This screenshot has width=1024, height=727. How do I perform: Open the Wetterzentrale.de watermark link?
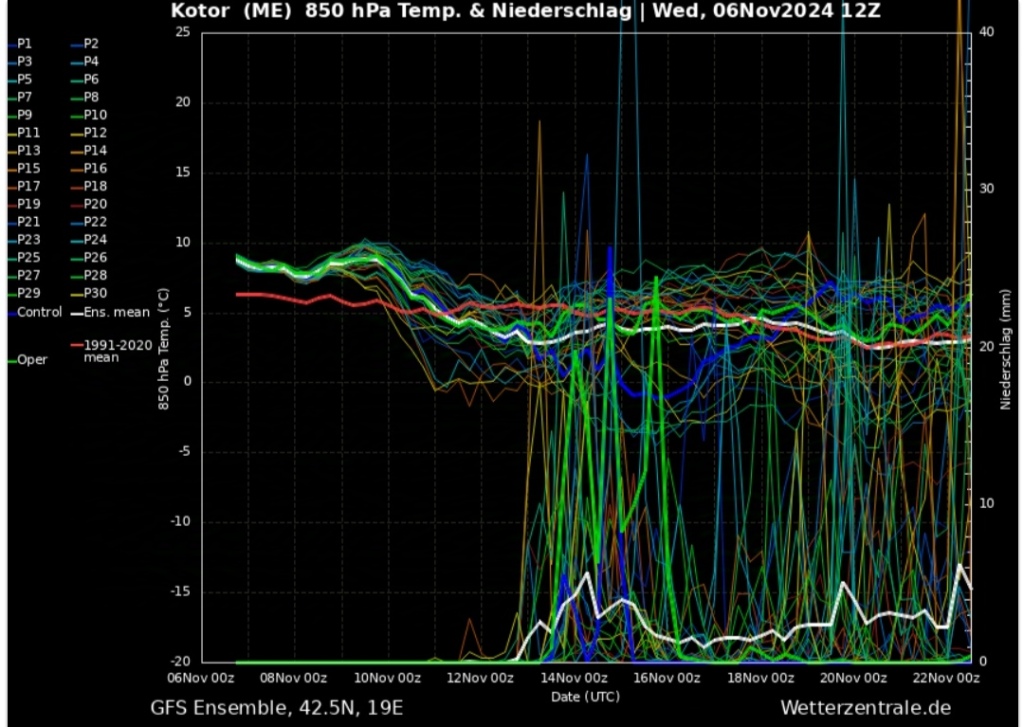(x=865, y=707)
